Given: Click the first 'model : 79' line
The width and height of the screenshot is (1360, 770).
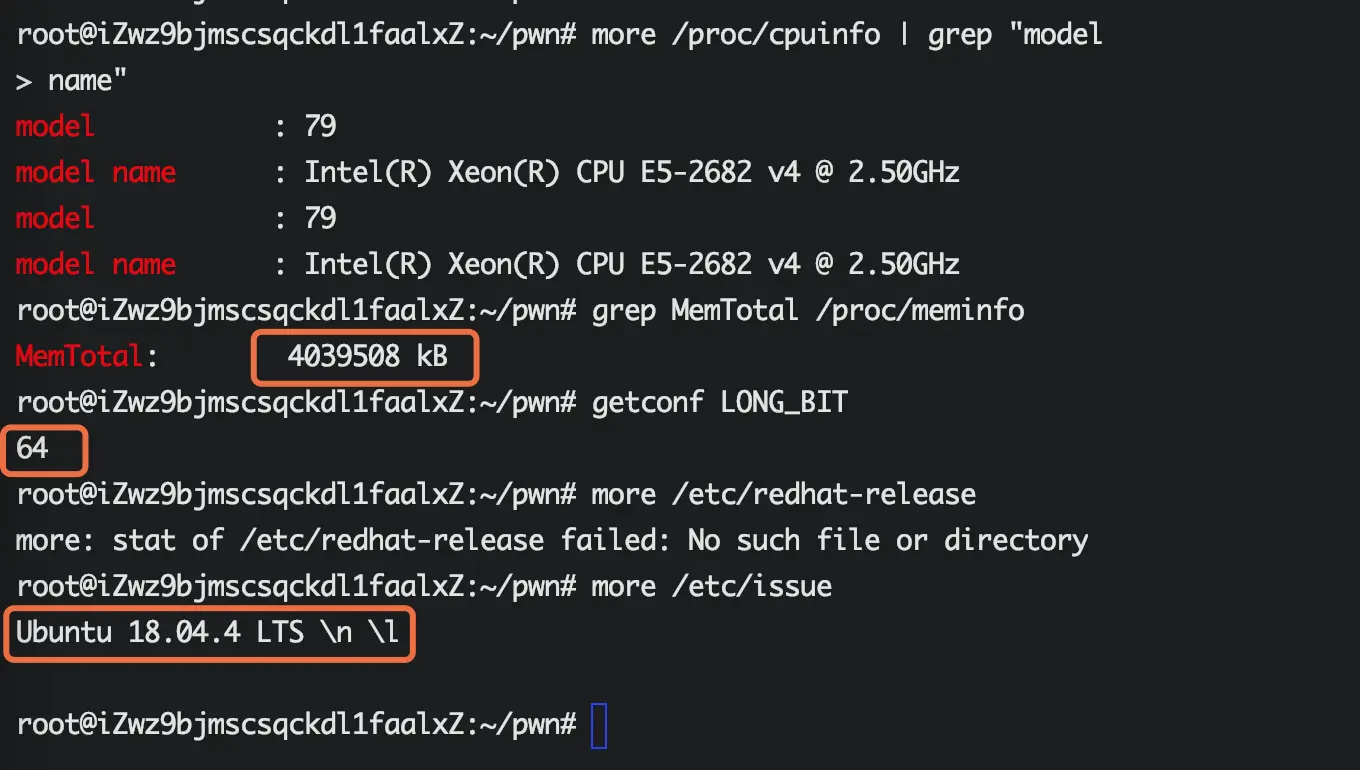Looking at the screenshot, I should 176,126.
